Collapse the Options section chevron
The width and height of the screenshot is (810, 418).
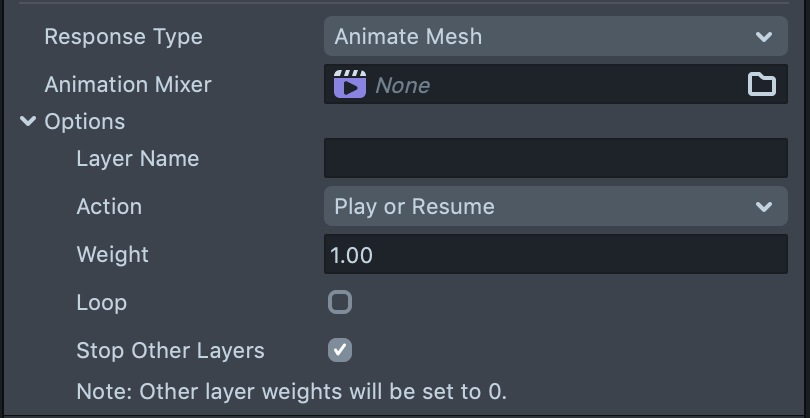[28, 122]
